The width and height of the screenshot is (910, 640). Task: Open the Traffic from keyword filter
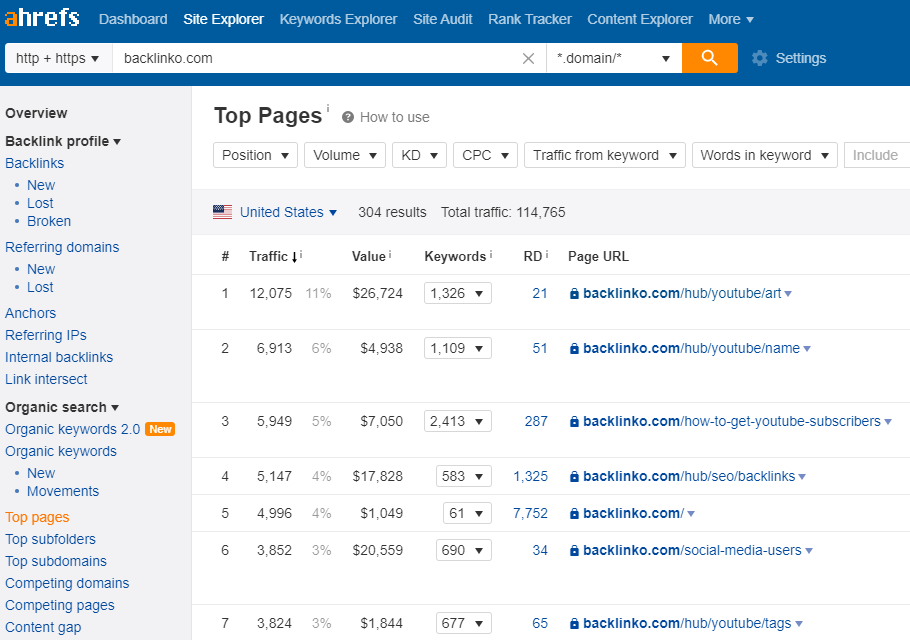click(x=605, y=155)
